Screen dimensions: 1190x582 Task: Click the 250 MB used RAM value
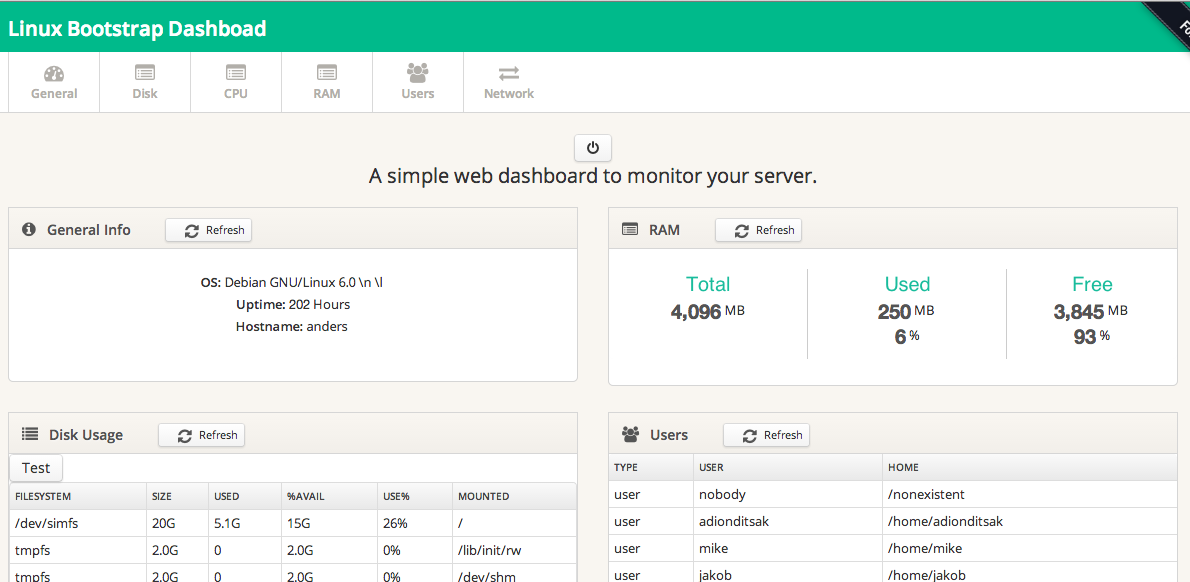pyautogui.click(x=906, y=311)
